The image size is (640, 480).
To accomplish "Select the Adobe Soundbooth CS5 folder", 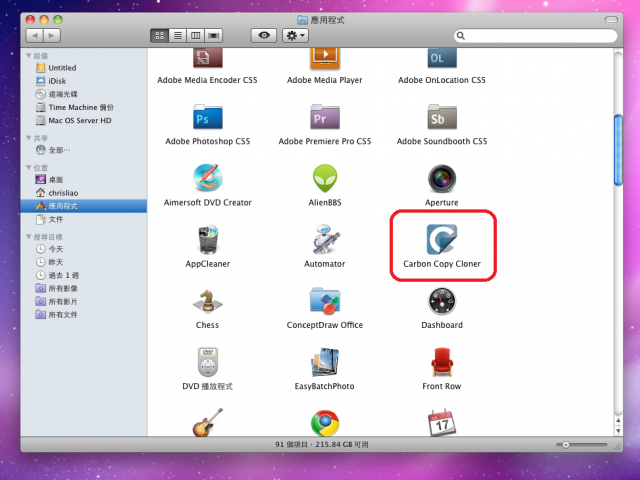I will coord(442,118).
